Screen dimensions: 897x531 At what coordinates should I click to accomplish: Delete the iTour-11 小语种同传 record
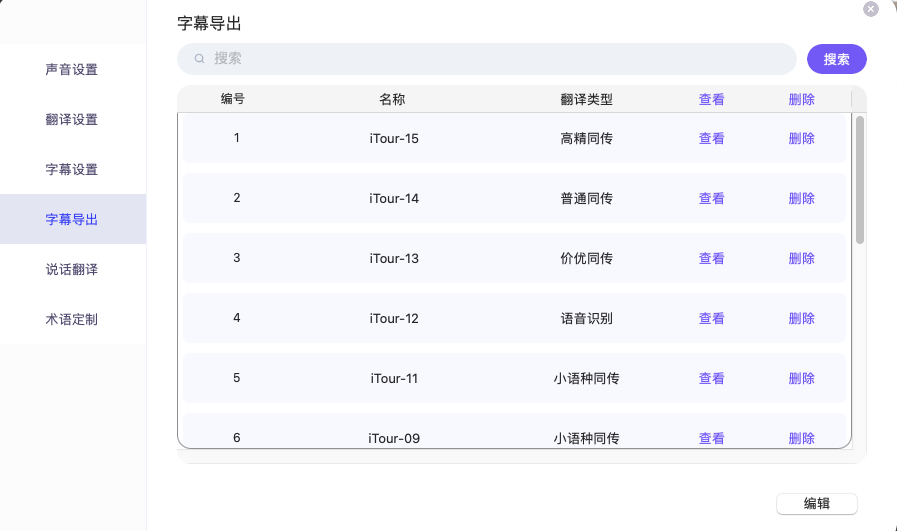801,379
